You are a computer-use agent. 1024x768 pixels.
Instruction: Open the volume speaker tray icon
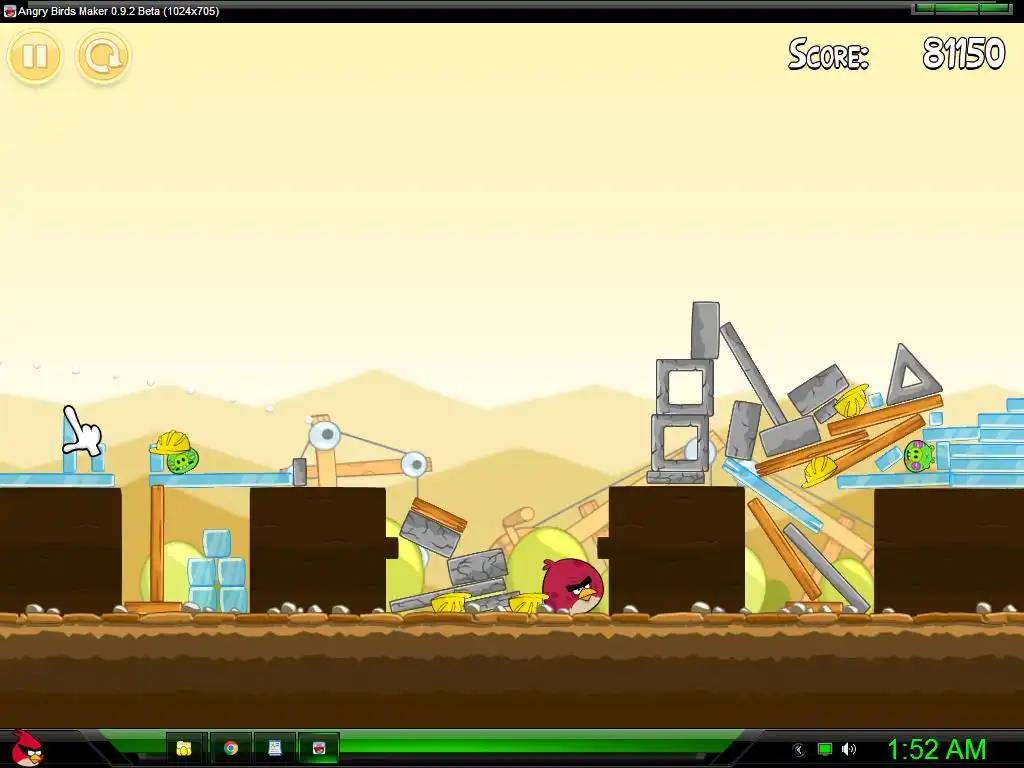pyautogui.click(x=849, y=749)
